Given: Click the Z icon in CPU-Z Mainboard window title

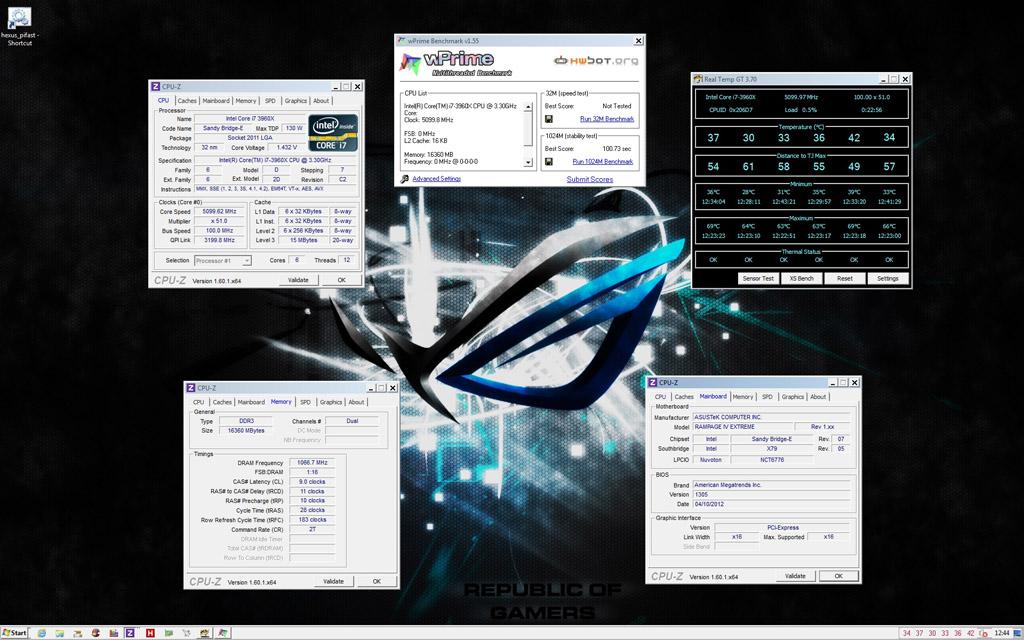Looking at the screenshot, I should pyautogui.click(x=652, y=383).
